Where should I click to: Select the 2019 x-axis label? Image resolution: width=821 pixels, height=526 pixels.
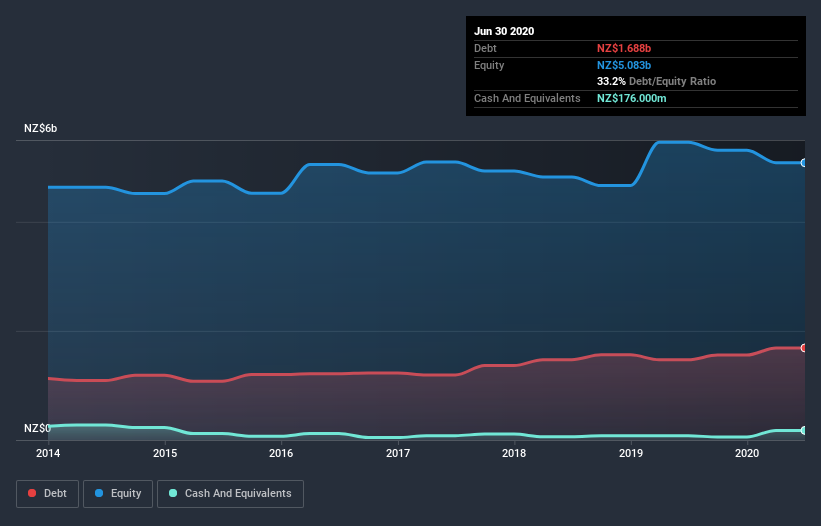coord(631,453)
